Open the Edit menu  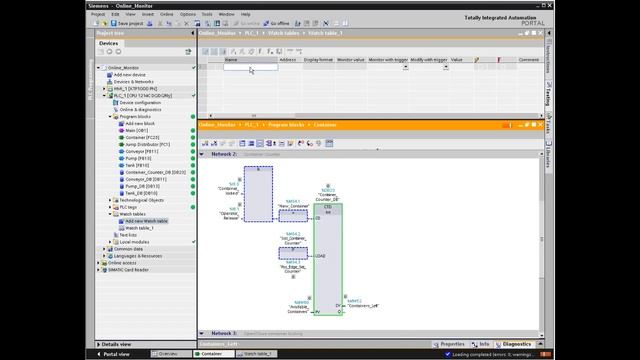(116, 14)
